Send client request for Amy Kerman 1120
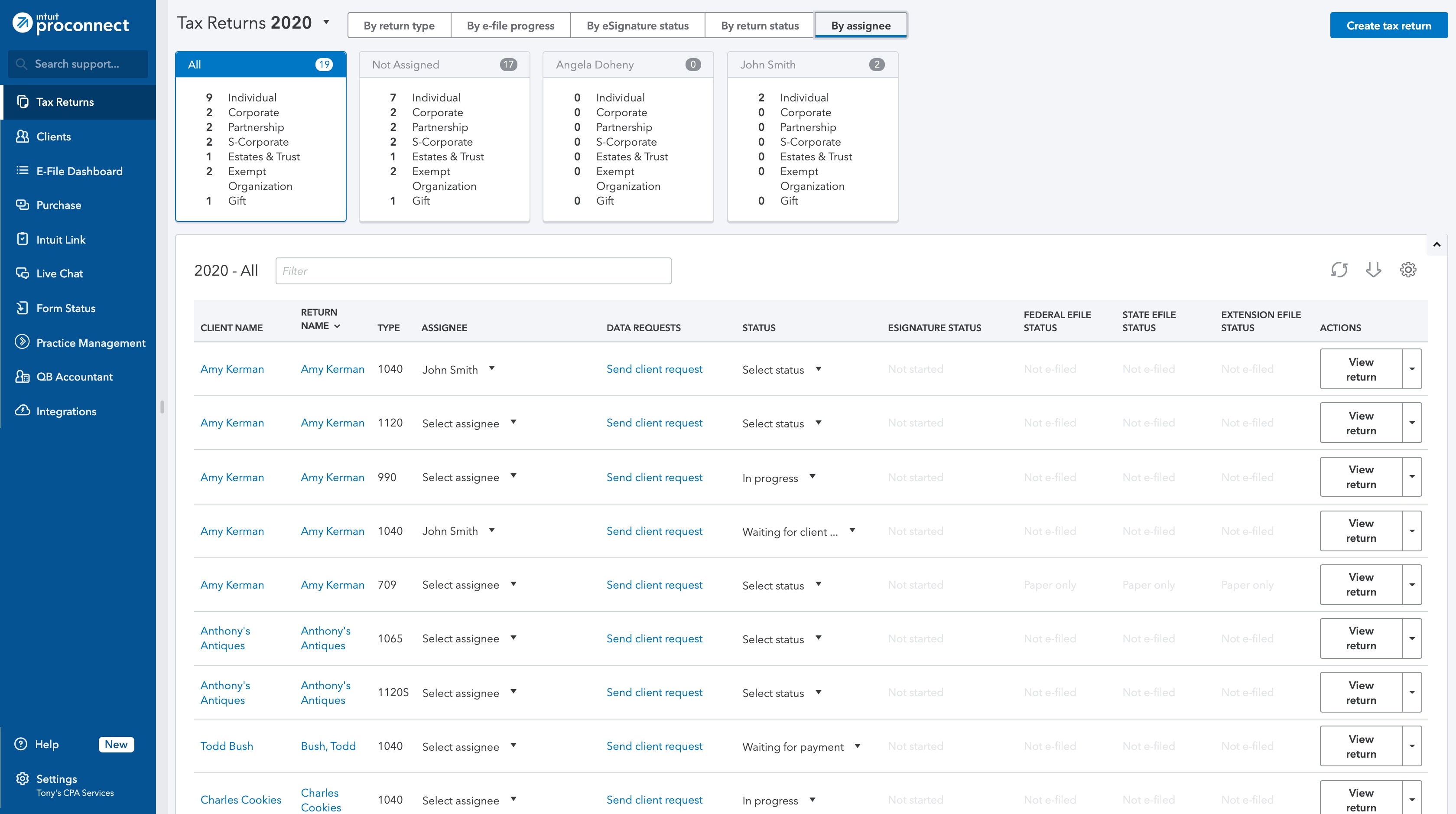Viewport: 1456px width, 814px height. point(654,423)
